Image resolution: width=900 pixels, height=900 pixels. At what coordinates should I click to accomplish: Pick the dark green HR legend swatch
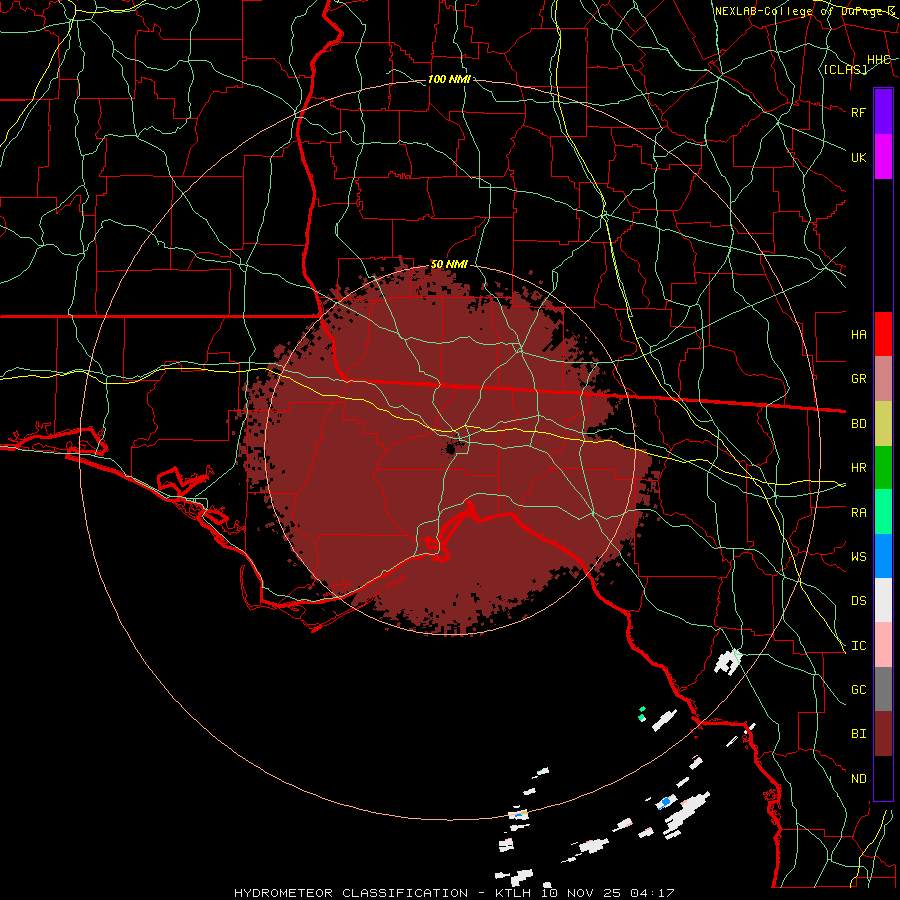click(x=883, y=468)
